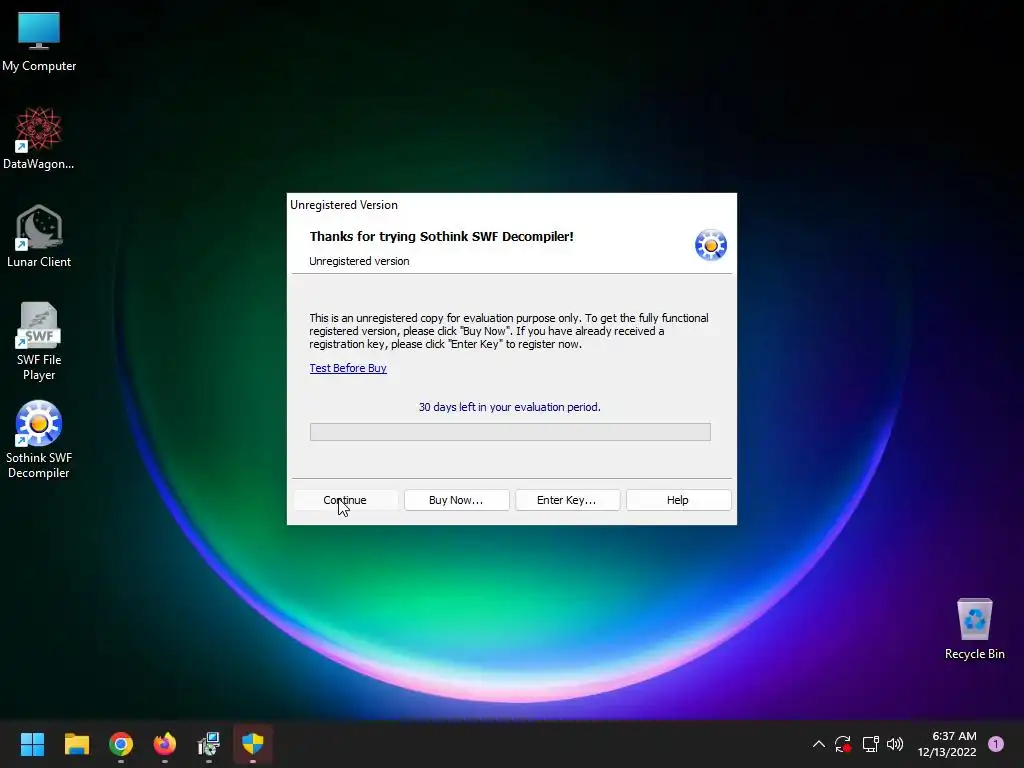1024x768 pixels.
Task: Click the Continue button in the dialog
Action: [x=345, y=500]
